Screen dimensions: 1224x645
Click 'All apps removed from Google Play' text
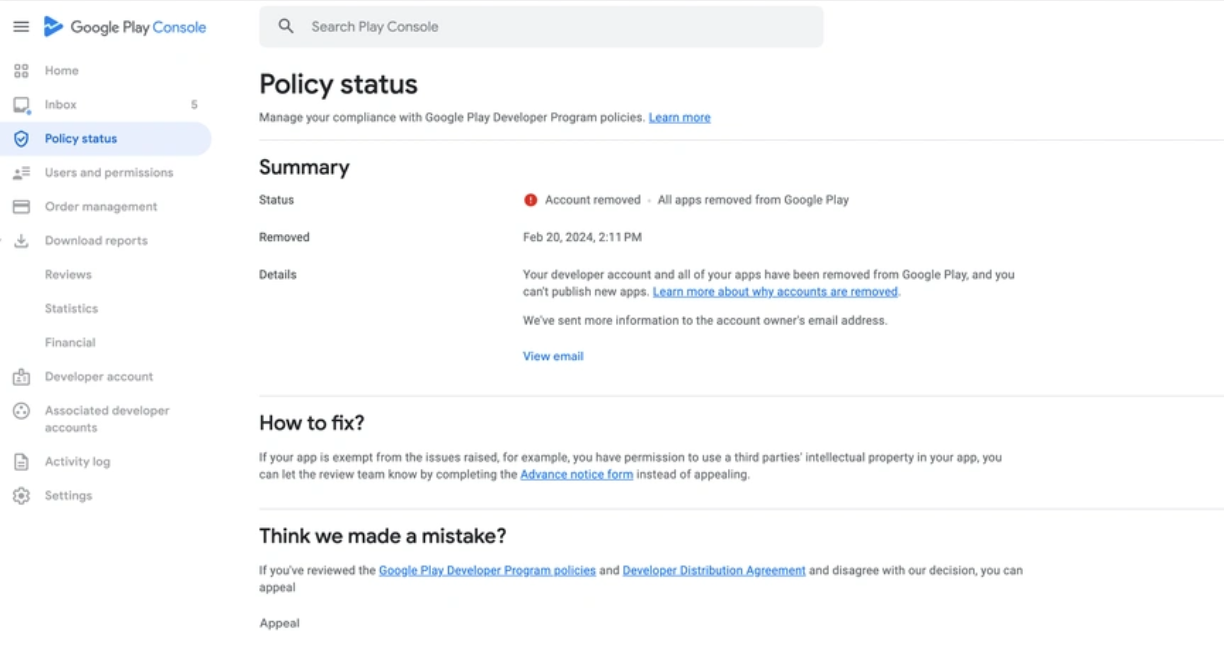coord(753,200)
